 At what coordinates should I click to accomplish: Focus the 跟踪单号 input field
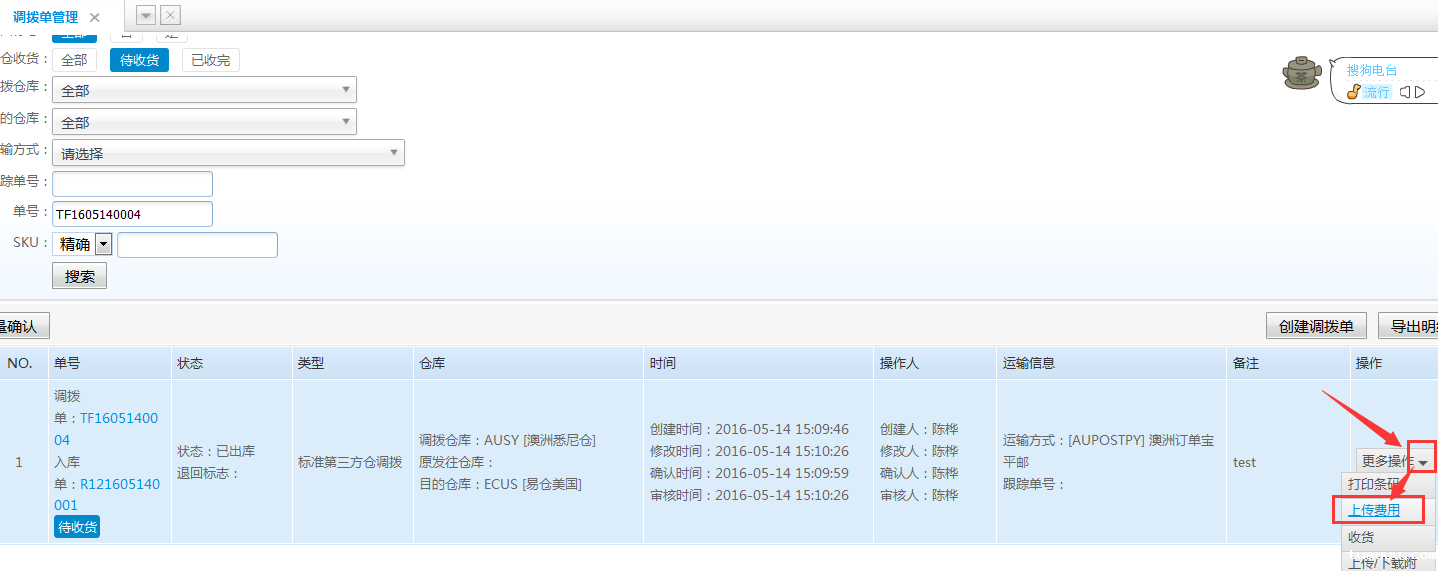pos(132,184)
